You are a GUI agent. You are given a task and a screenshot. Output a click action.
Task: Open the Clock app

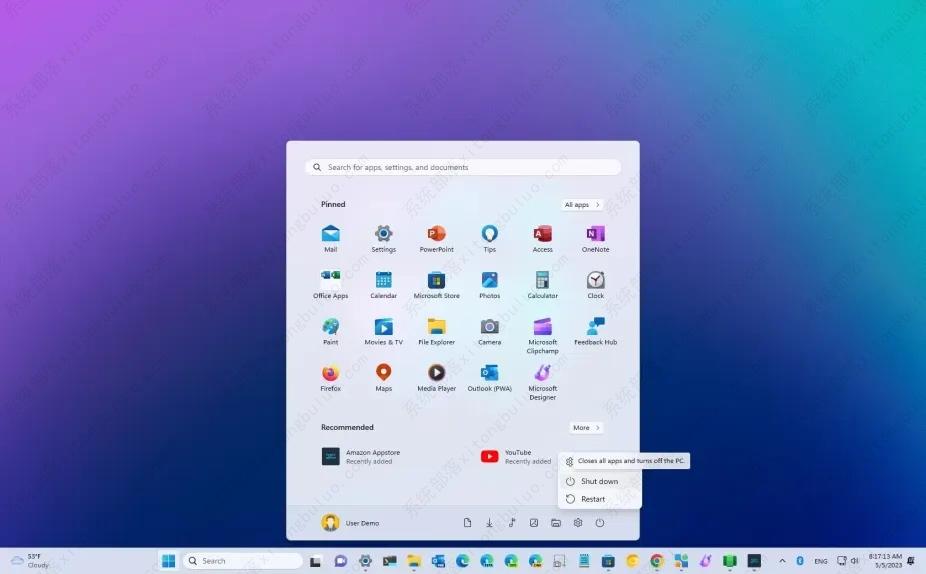[x=595, y=285]
